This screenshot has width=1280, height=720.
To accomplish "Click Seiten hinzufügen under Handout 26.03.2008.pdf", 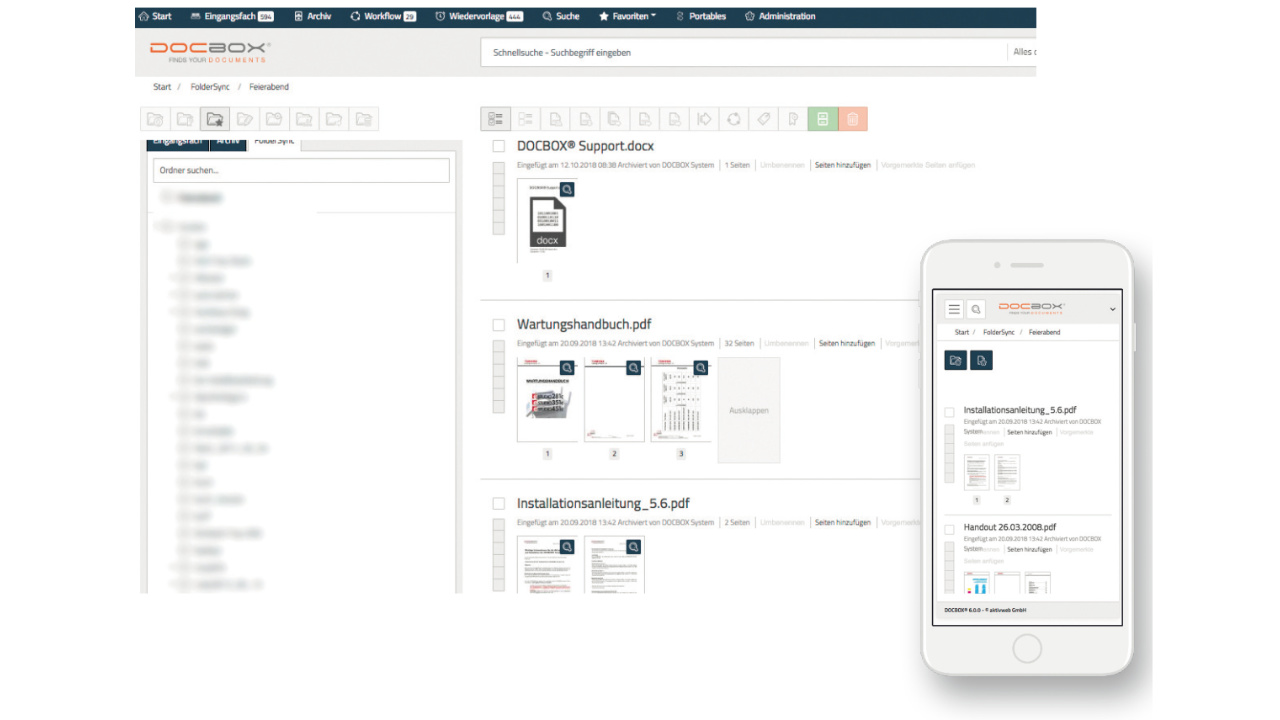I will point(1029,549).
